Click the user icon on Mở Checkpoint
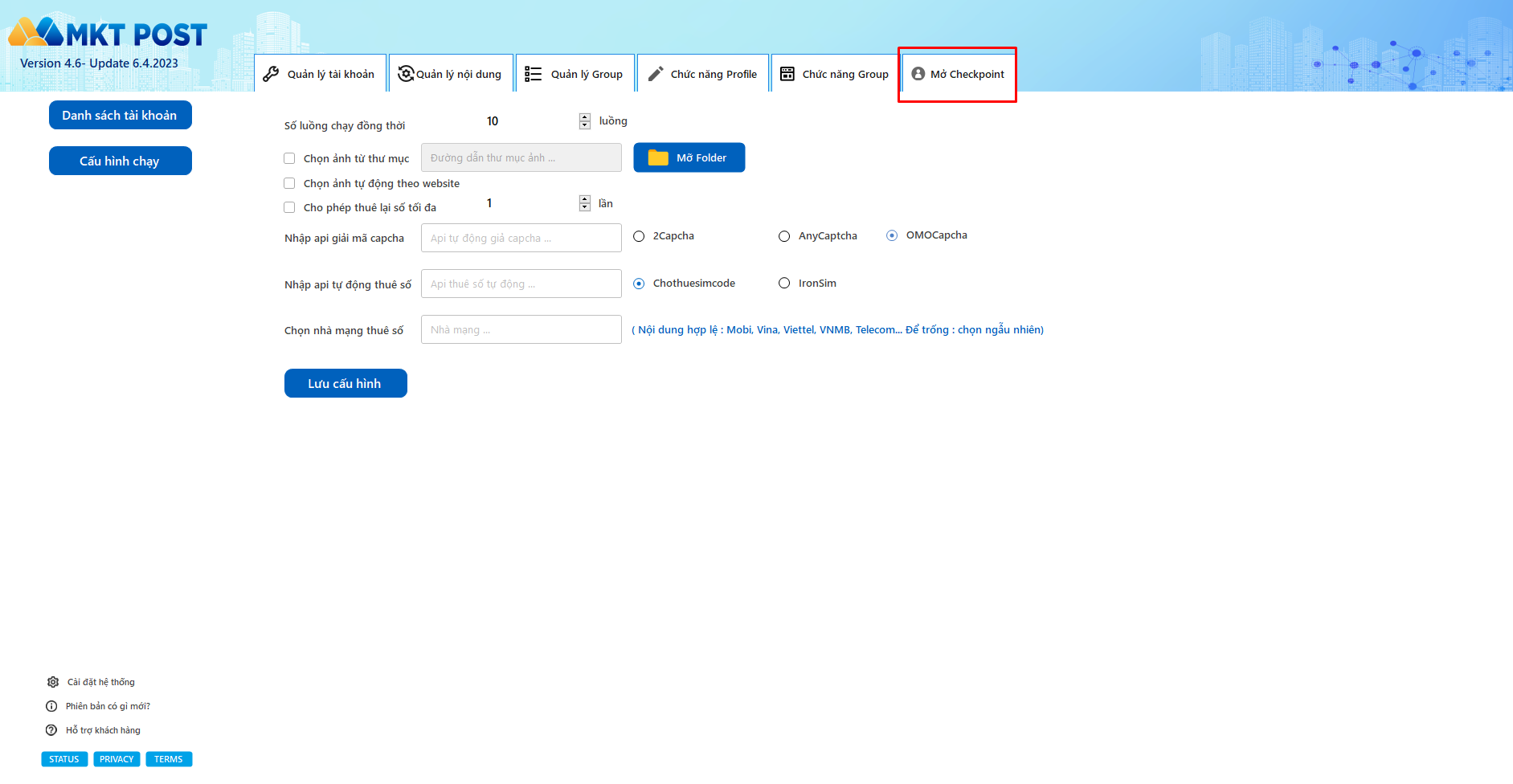The width and height of the screenshot is (1513, 784). tap(918, 74)
